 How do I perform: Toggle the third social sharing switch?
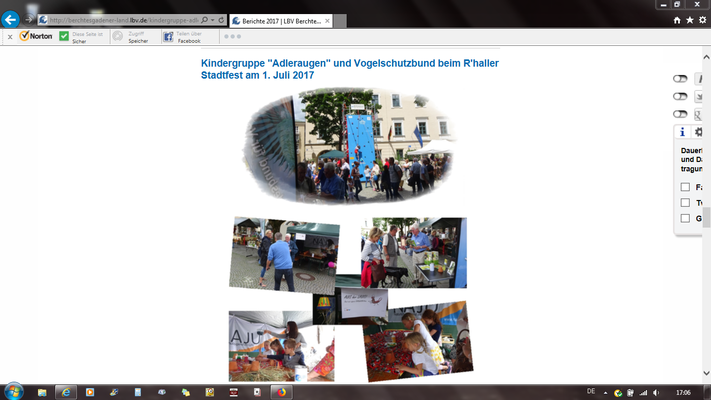[680, 114]
